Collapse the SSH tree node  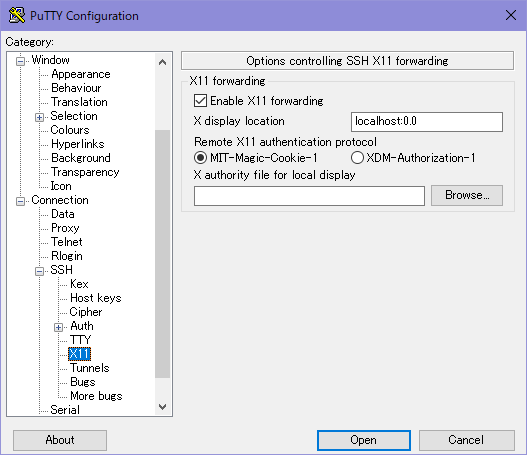click(39, 271)
